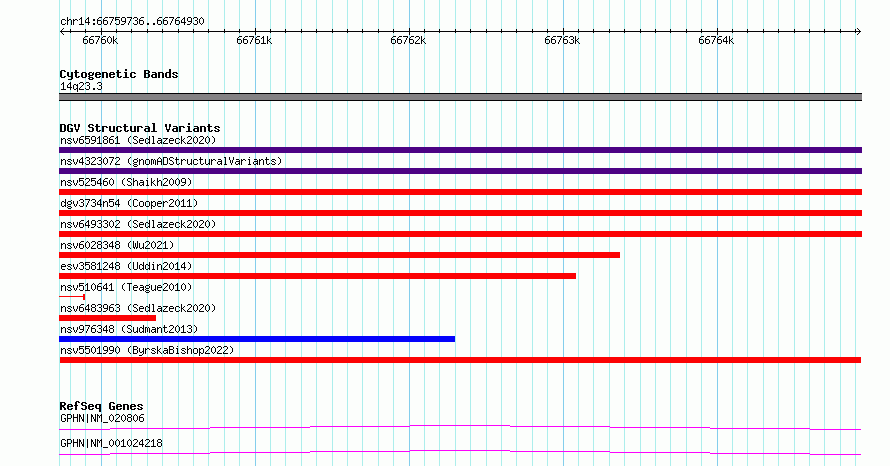Open the GPHN|NM_001024218 transcript label
Viewport: 890px width, 466px height.
(111, 443)
